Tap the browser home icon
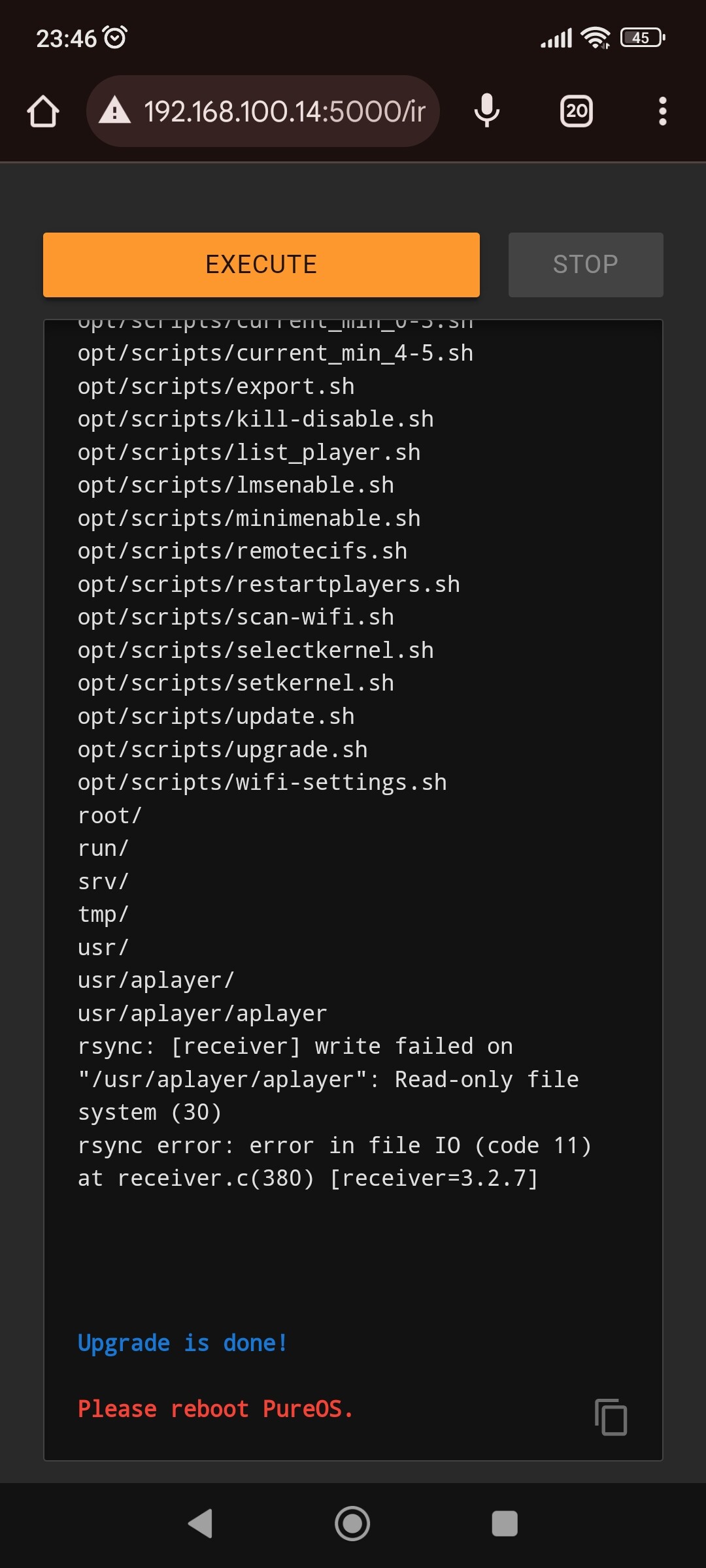Image resolution: width=706 pixels, height=1568 pixels. click(x=43, y=111)
